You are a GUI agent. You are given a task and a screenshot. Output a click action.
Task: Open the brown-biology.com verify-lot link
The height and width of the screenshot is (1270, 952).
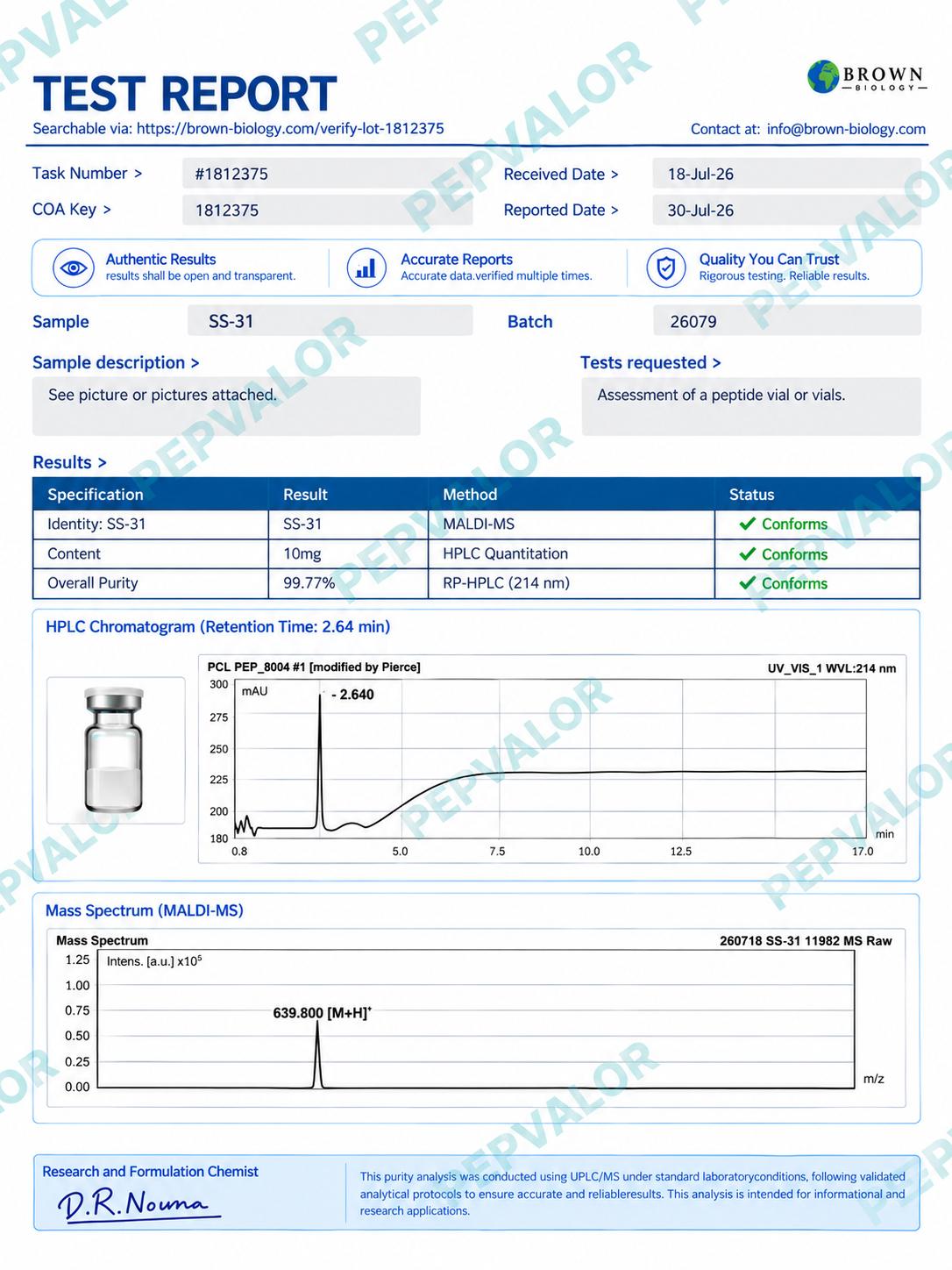tap(290, 128)
